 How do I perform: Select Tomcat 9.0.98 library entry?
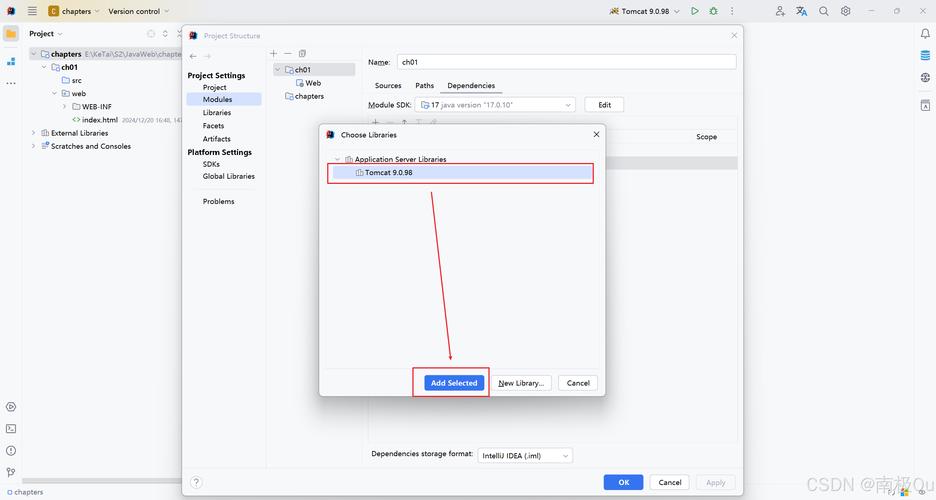tap(389, 173)
